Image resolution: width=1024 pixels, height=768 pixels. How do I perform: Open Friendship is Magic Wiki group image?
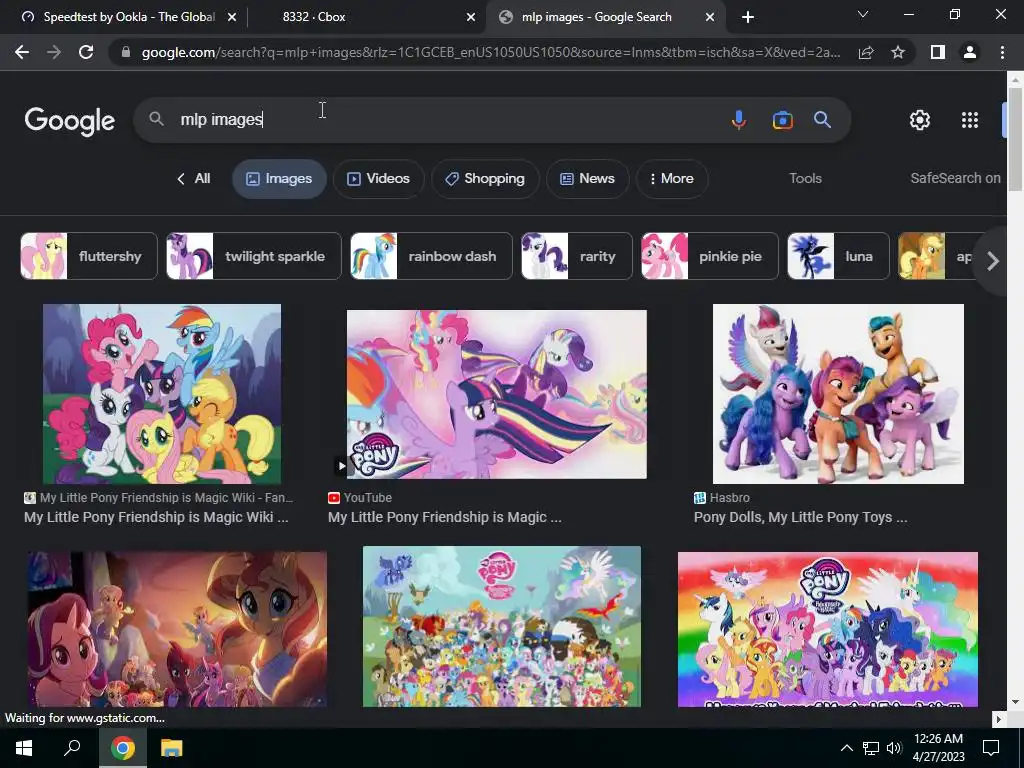162,394
